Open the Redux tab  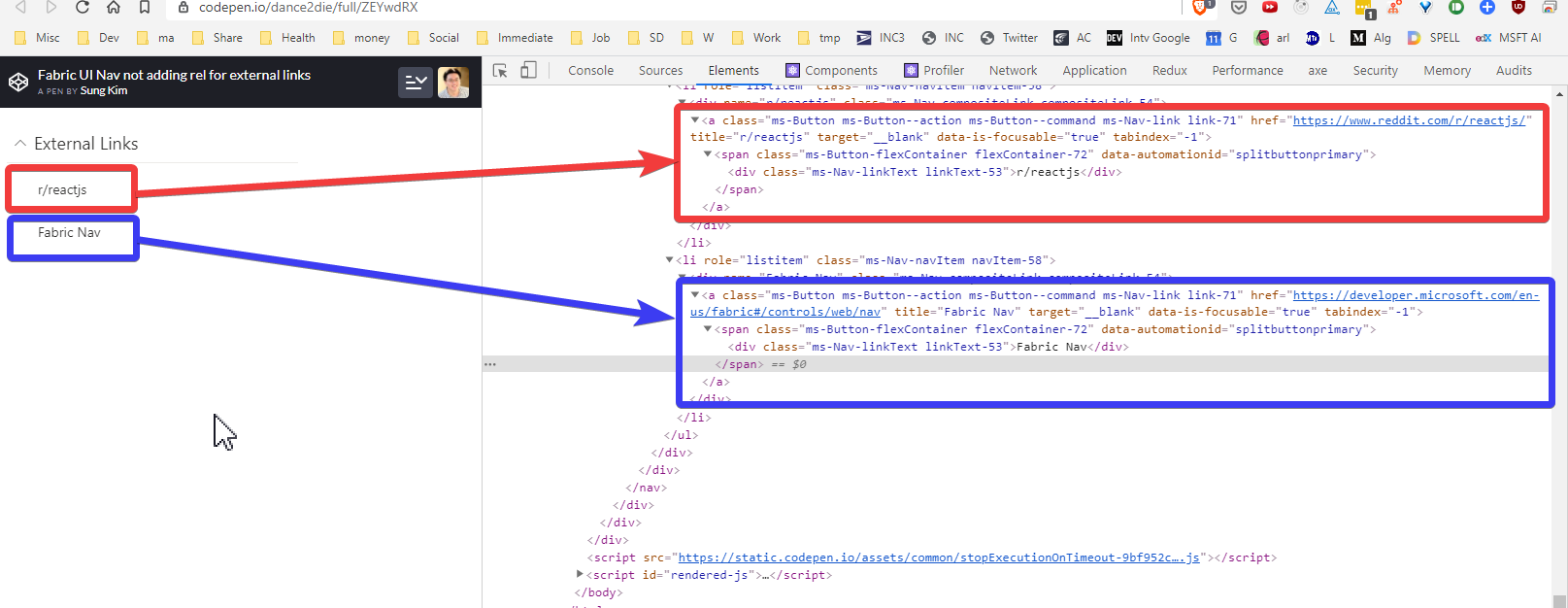pos(1169,70)
